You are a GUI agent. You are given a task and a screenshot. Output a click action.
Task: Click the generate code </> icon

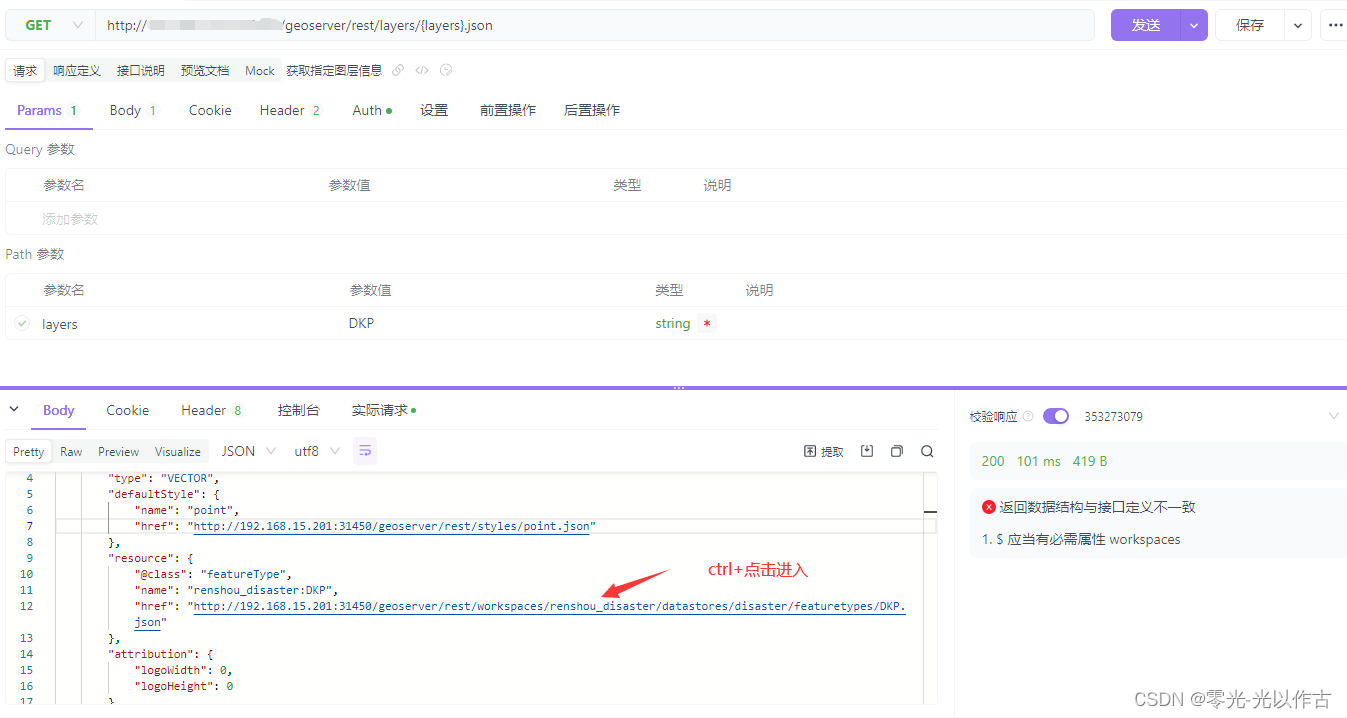tap(421, 70)
